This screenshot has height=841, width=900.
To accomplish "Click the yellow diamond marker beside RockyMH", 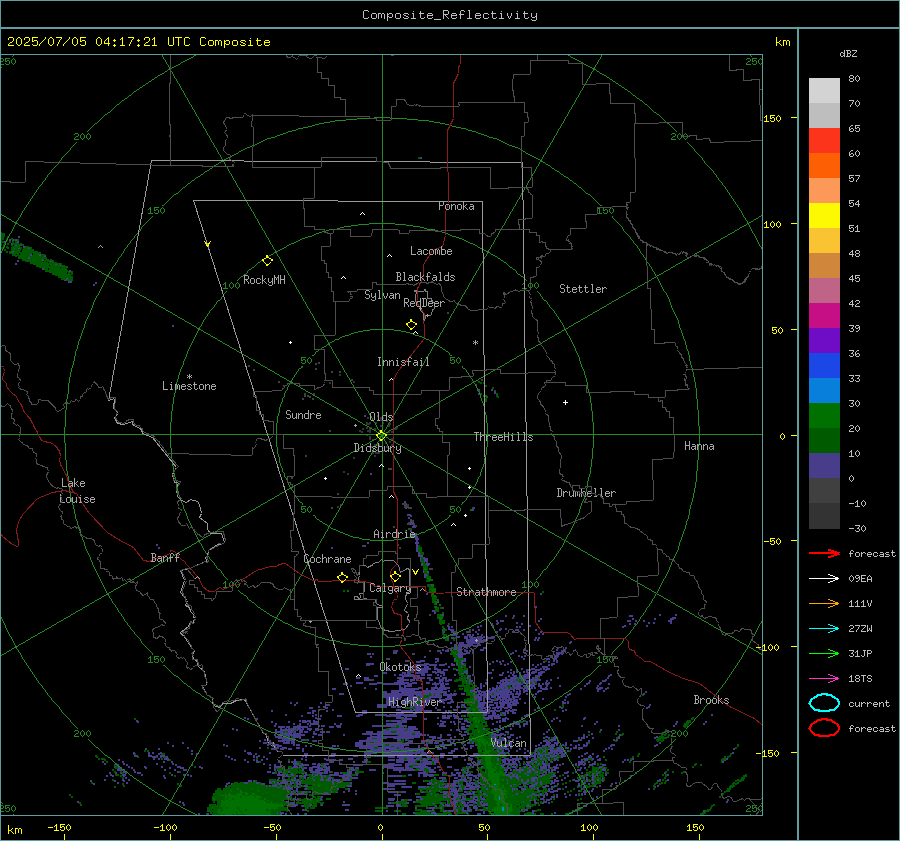I will pyautogui.click(x=267, y=261).
